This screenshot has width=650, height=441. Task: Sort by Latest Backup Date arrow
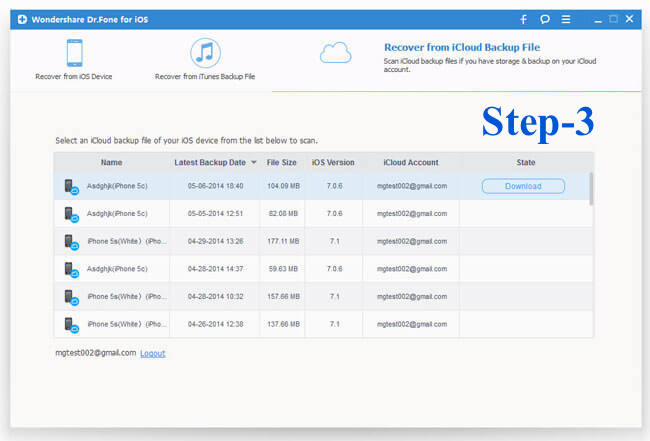pyautogui.click(x=253, y=162)
